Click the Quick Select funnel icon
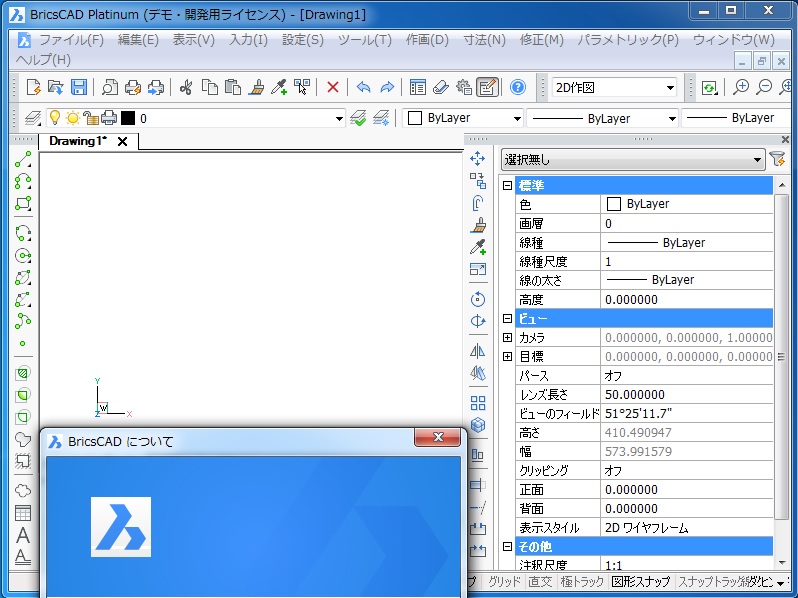 pyautogui.click(x=778, y=159)
